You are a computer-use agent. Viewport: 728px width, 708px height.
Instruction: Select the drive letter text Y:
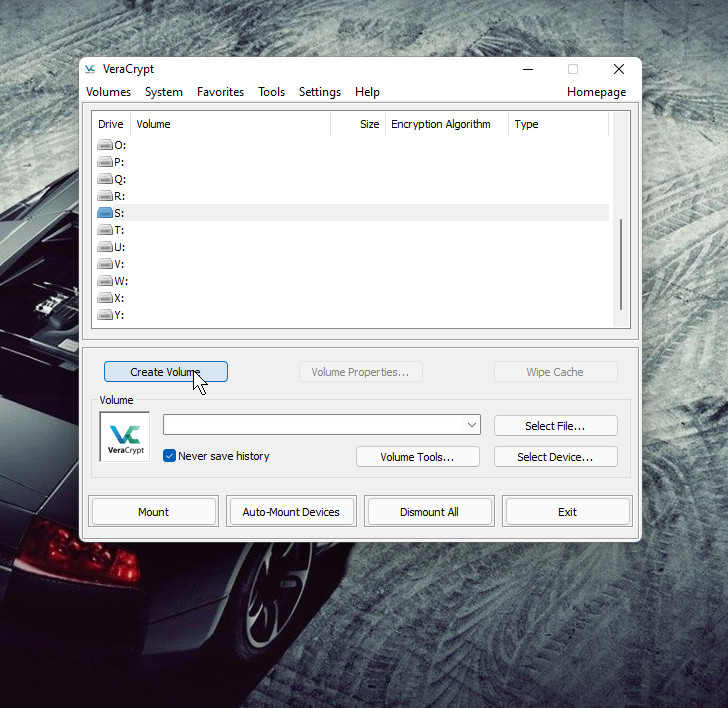coord(119,315)
